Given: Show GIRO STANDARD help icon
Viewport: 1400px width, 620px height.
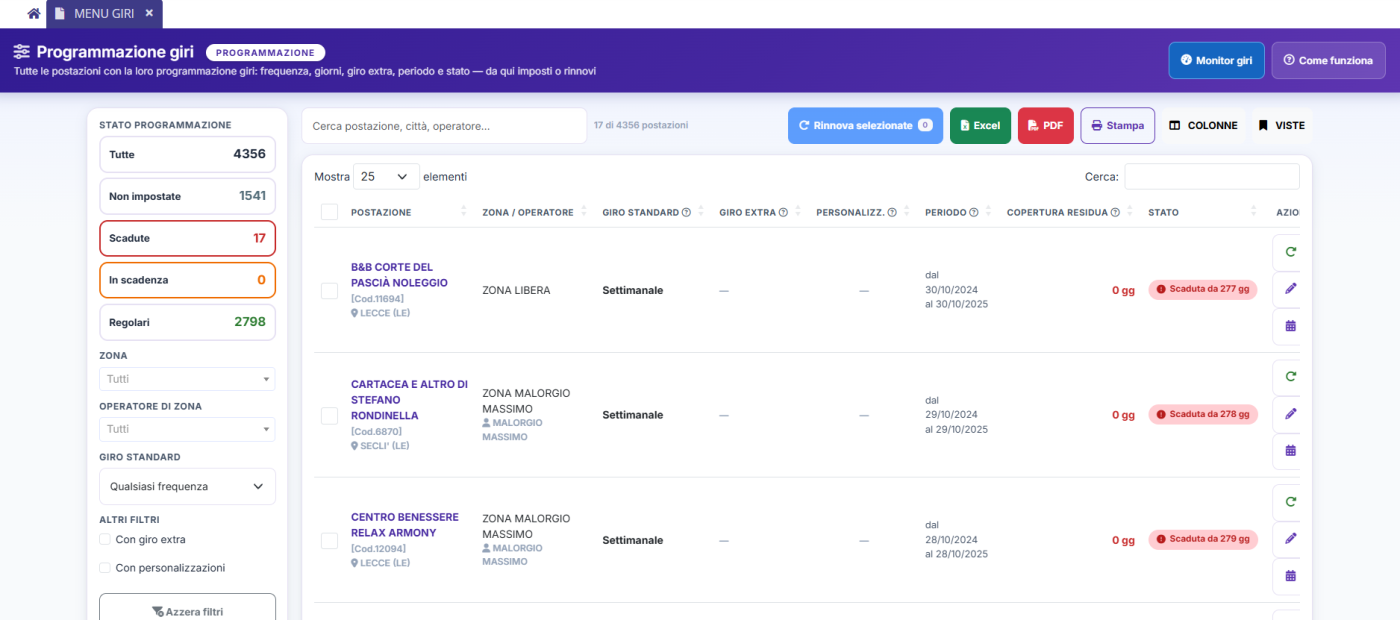Looking at the screenshot, I should [x=686, y=212].
